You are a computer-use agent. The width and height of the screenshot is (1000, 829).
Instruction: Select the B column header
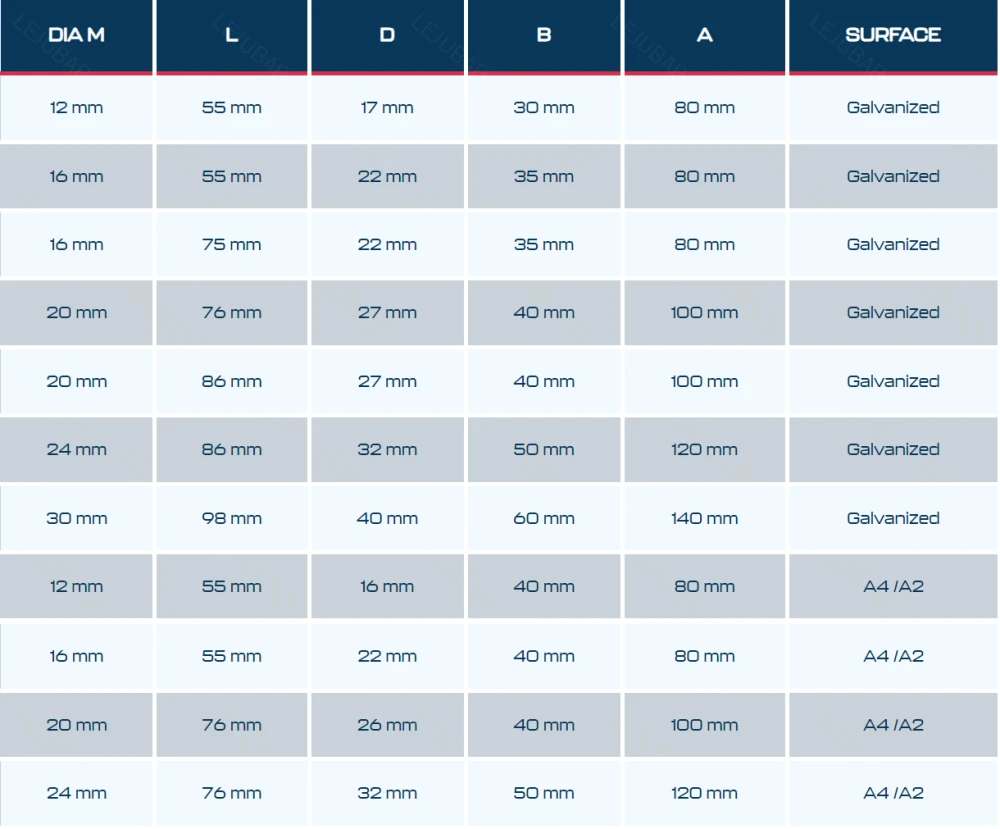(544, 36)
